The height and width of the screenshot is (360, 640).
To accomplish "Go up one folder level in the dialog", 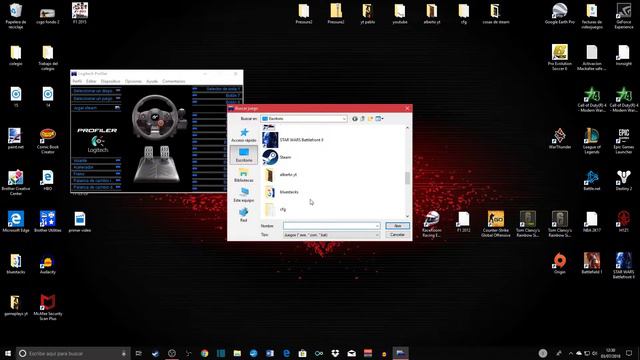I will [x=362, y=119].
